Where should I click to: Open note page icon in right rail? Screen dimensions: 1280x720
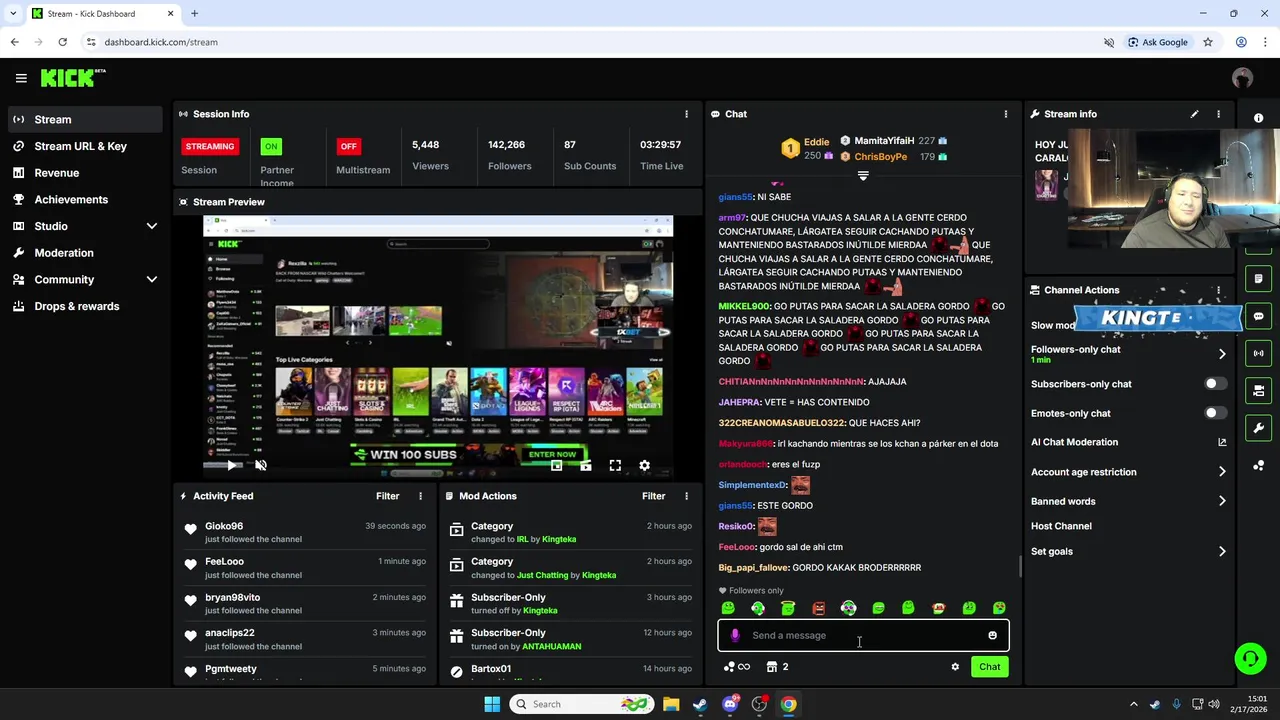1258,278
